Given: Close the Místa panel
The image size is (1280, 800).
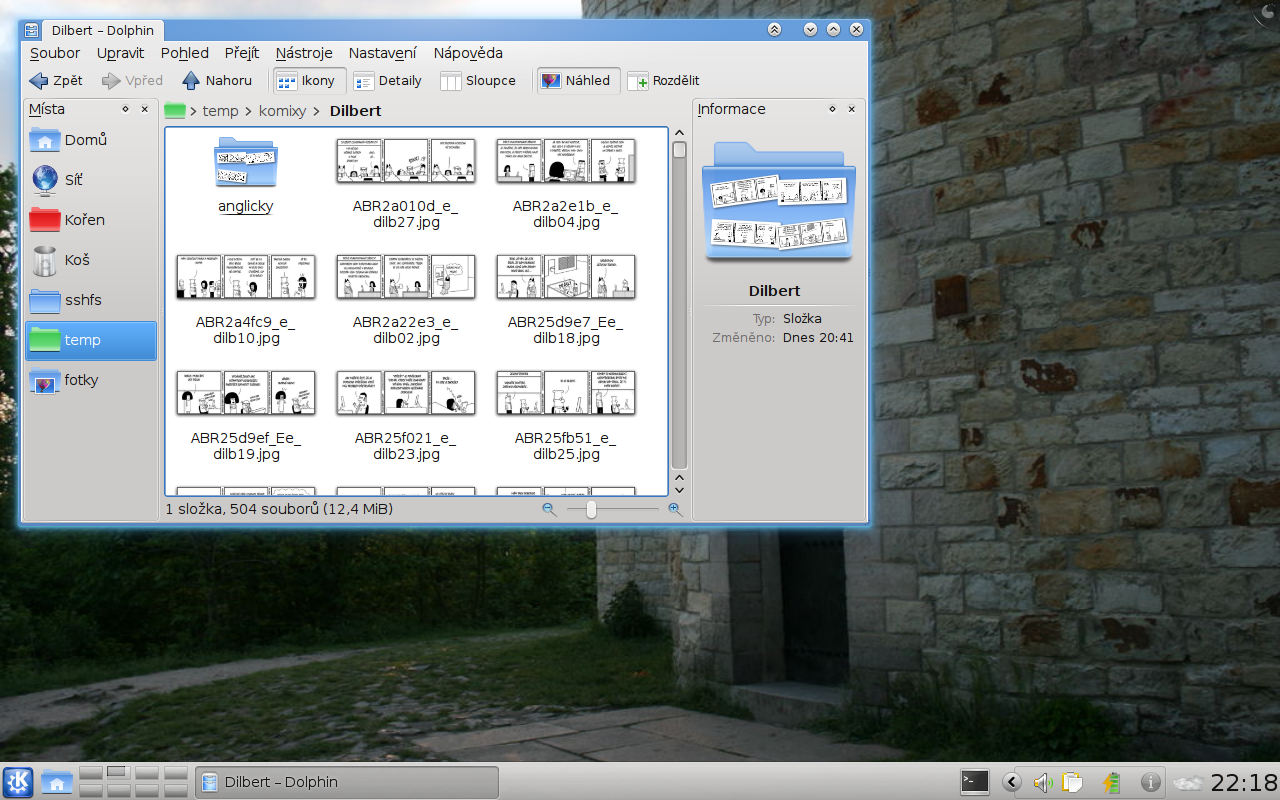Looking at the screenshot, I should (x=145, y=109).
